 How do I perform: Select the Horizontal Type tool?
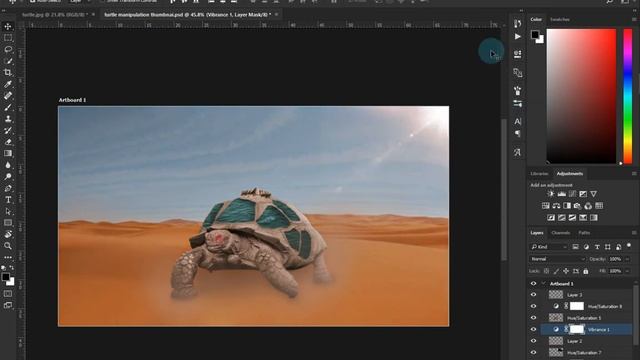pyautogui.click(x=8, y=200)
